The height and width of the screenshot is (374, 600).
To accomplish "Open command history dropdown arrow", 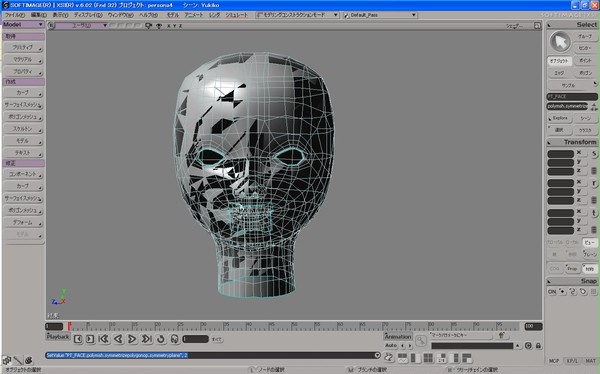I will [377, 355].
